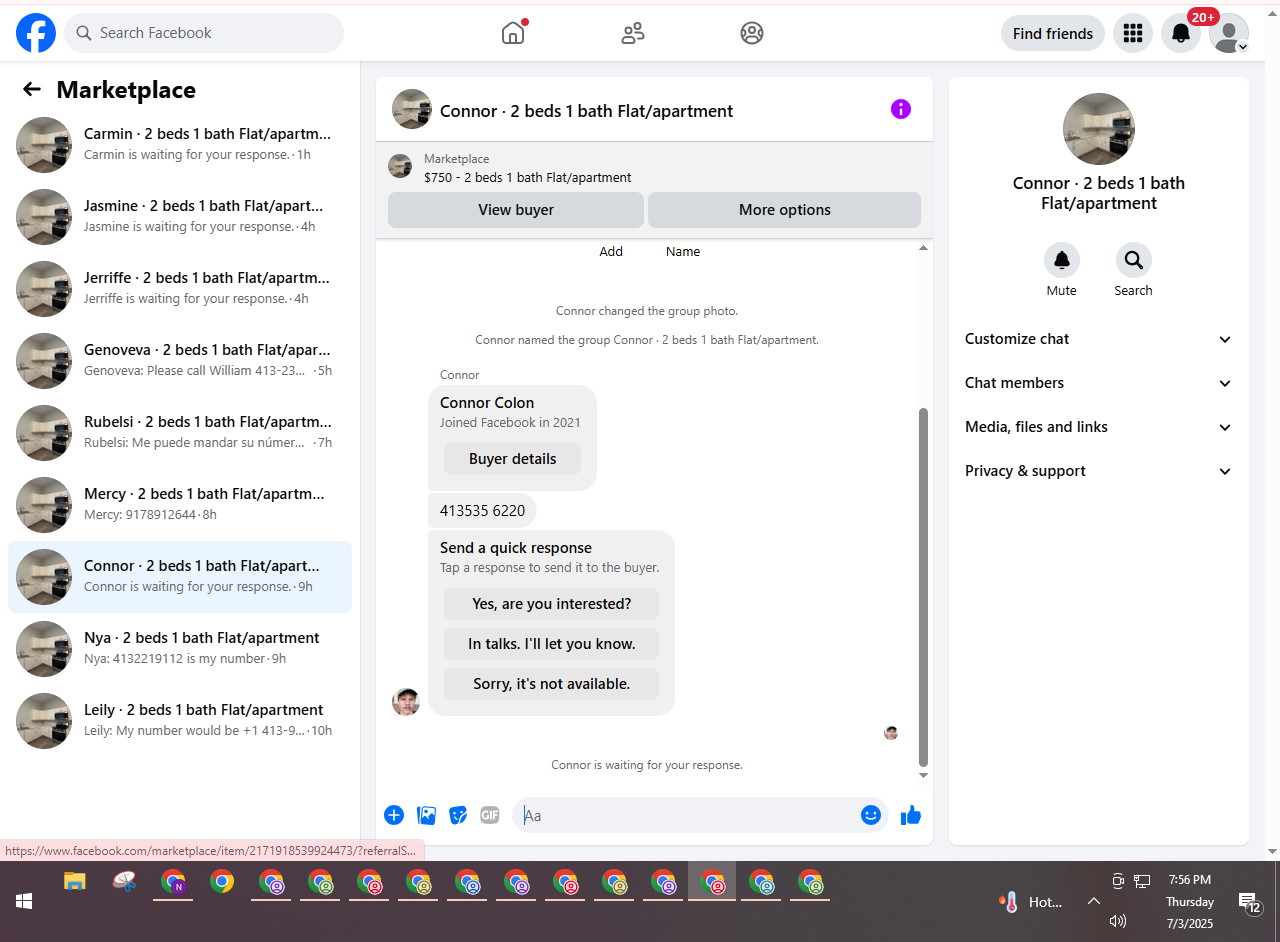Search in conversation using magnifier icon
This screenshot has width=1280, height=942.
coord(1134,260)
